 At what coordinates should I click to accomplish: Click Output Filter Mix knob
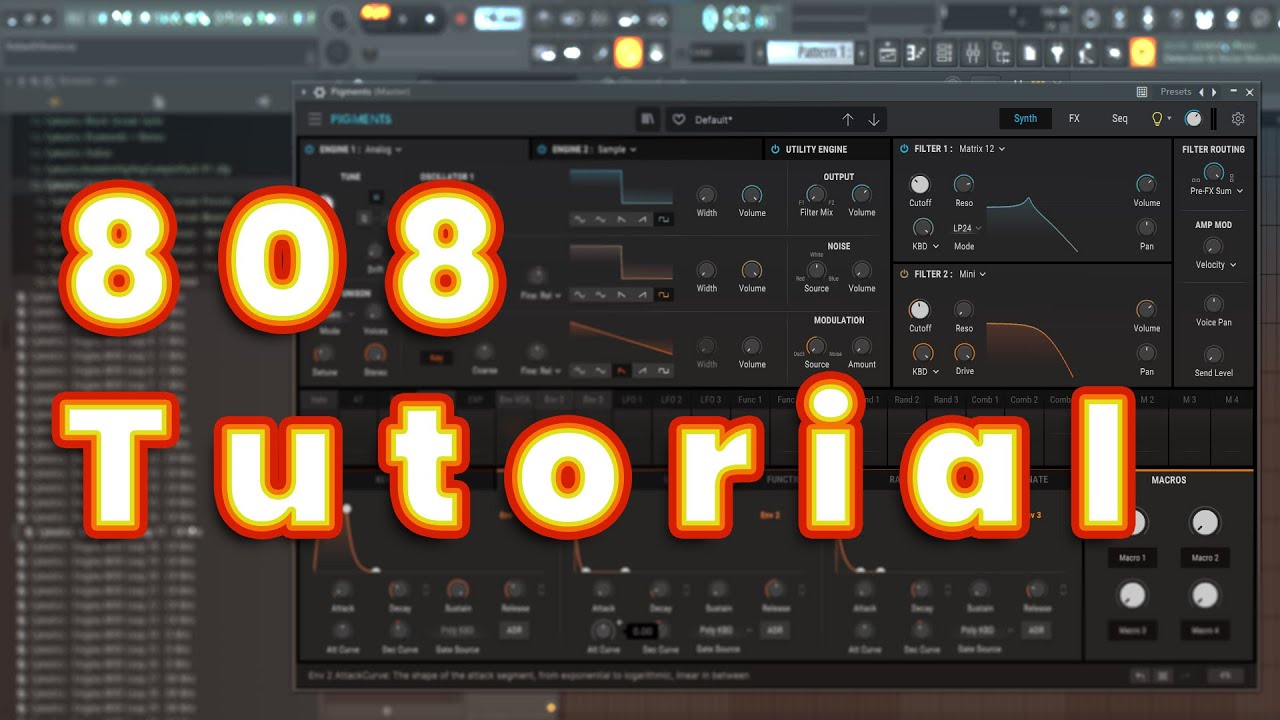[x=816, y=195]
